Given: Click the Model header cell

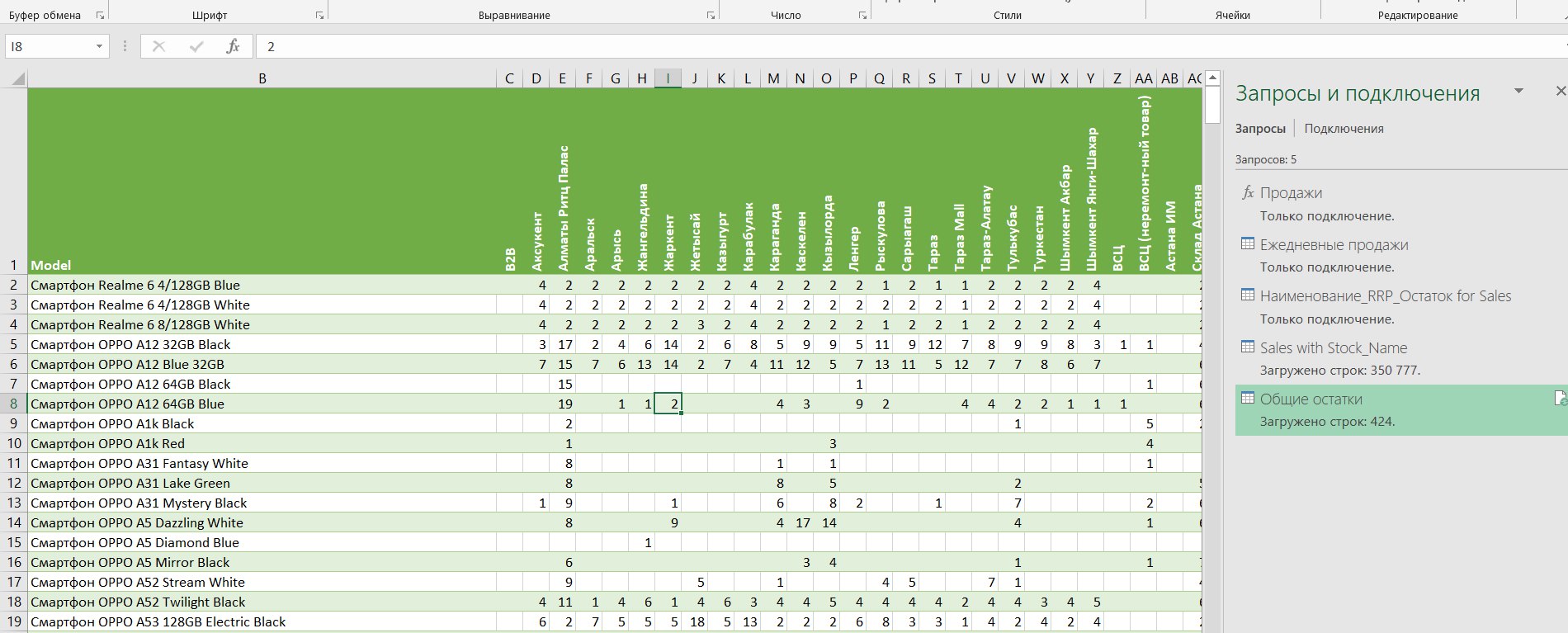Looking at the screenshot, I should 262,182.
